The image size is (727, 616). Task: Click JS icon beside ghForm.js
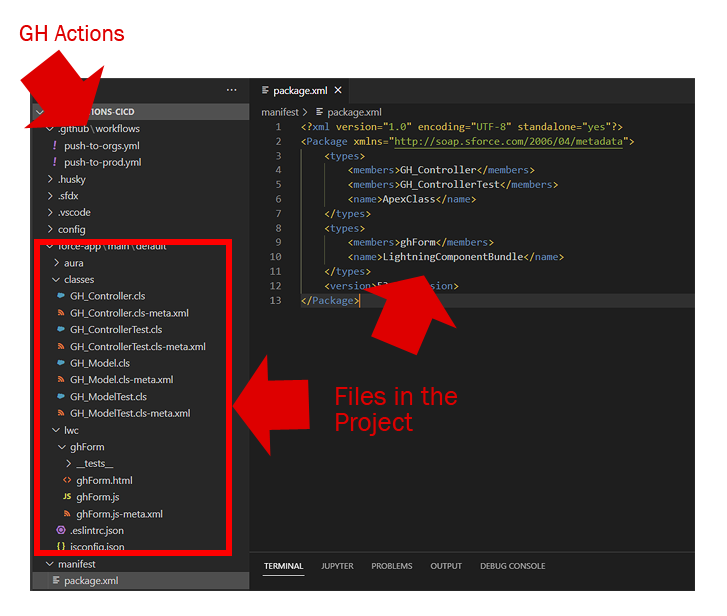coord(67,496)
